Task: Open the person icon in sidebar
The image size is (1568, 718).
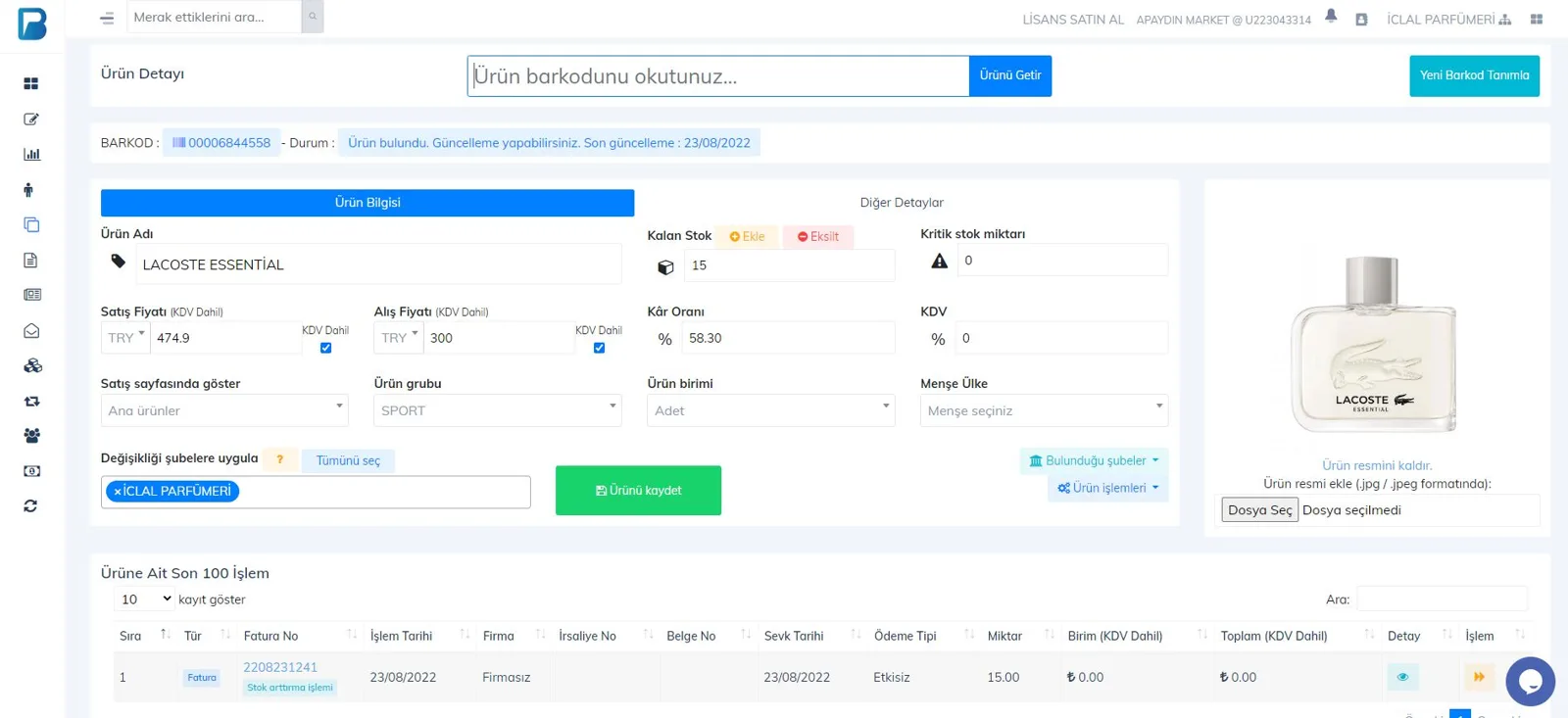Action: click(28, 189)
